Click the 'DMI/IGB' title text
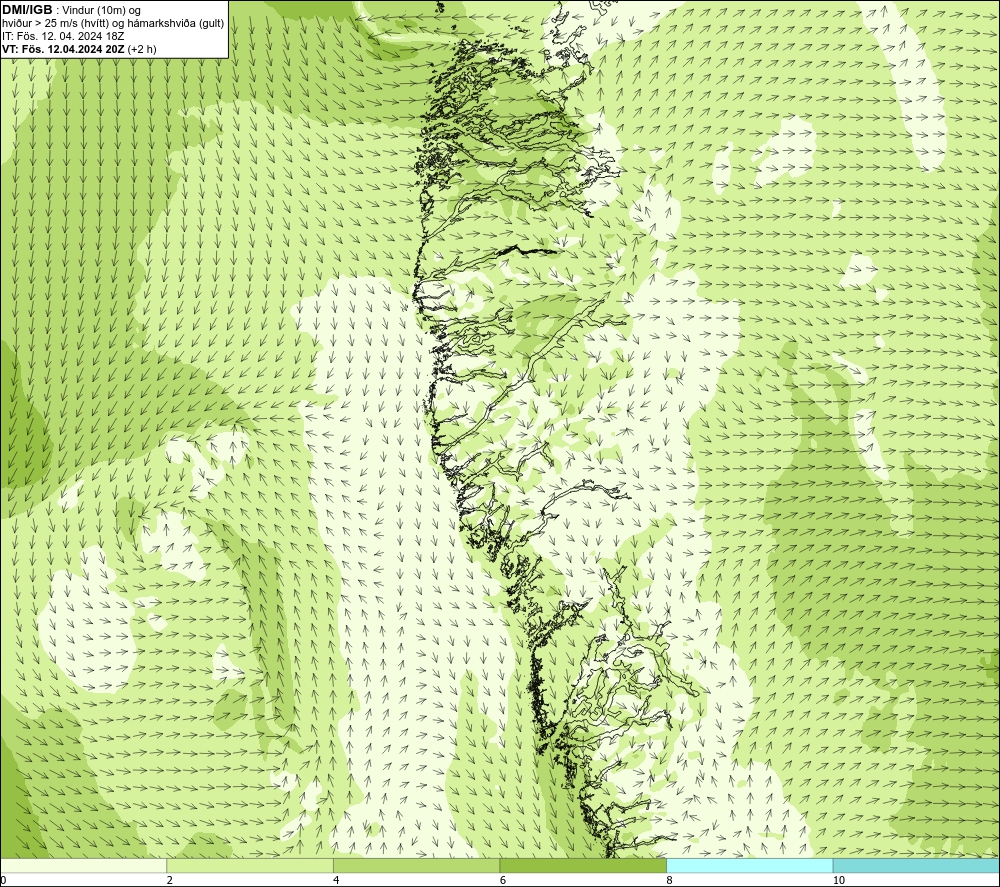 [27, 10]
